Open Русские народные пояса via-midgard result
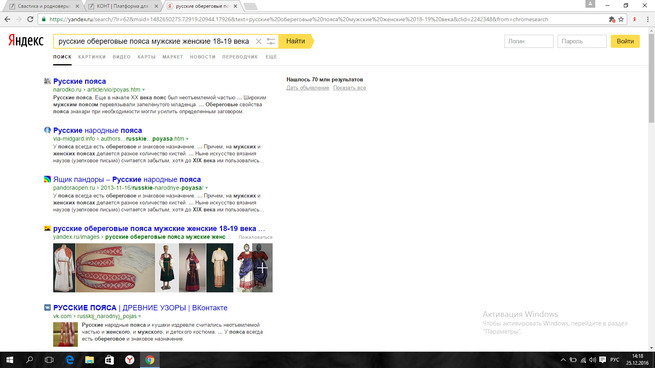The height and width of the screenshot is (368, 655). click(97, 130)
